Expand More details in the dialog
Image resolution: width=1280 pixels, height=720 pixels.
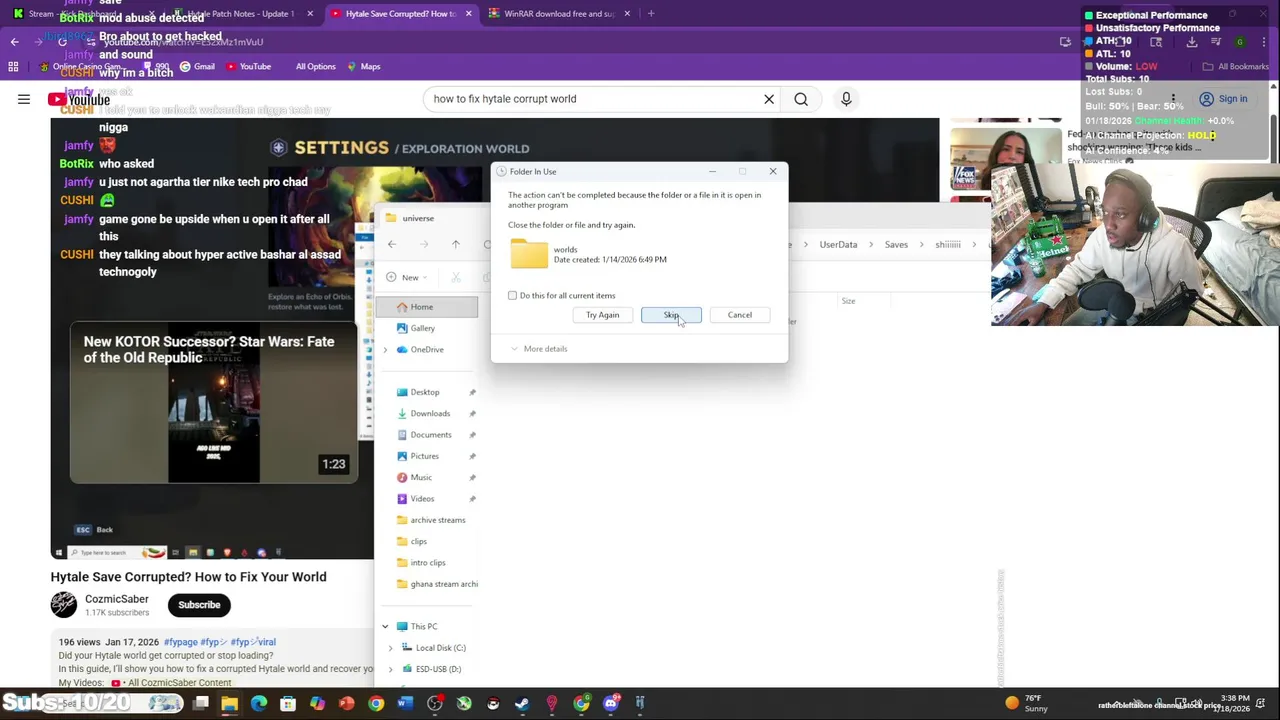pos(538,349)
